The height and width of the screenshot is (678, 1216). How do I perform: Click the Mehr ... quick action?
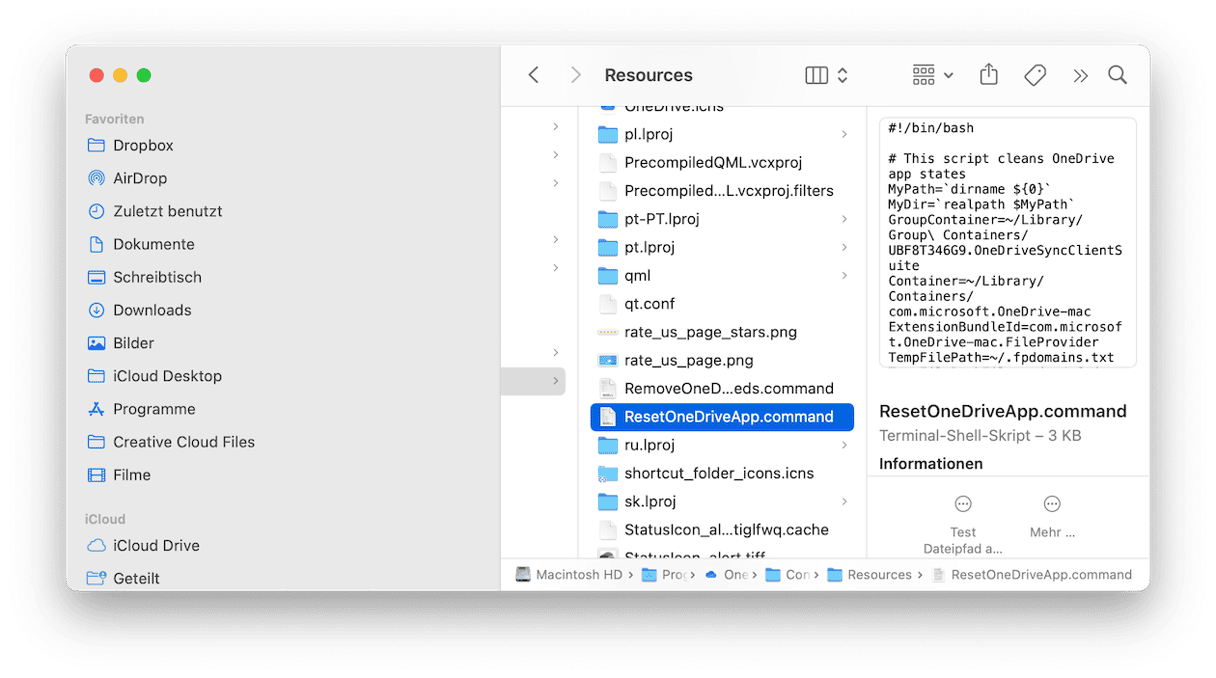pos(1052,515)
